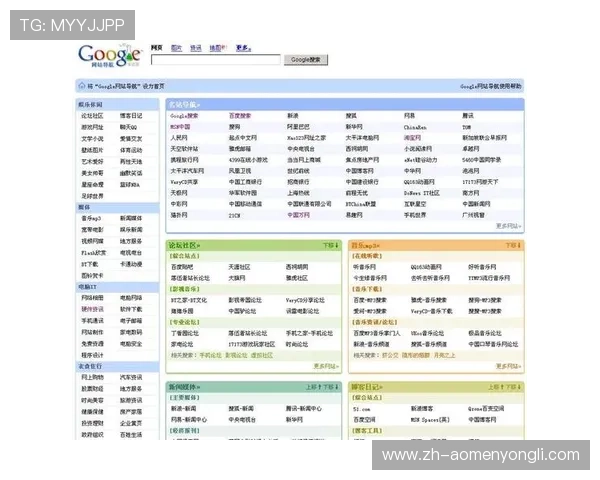Open the 中国新闻网 link
The width and height of the screenshot is (600, 480).
(x=476, y=204)
